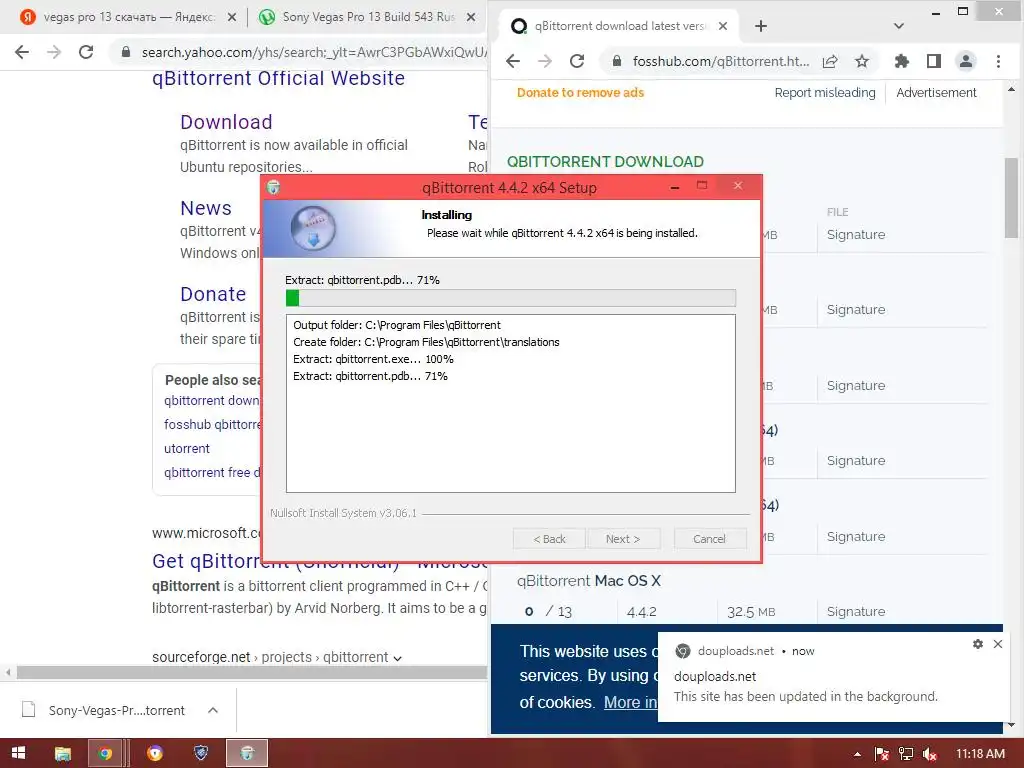1024x768 pixels.
Task: Switch to Chrome in the taskbar
Action: (x=105, y=754)
